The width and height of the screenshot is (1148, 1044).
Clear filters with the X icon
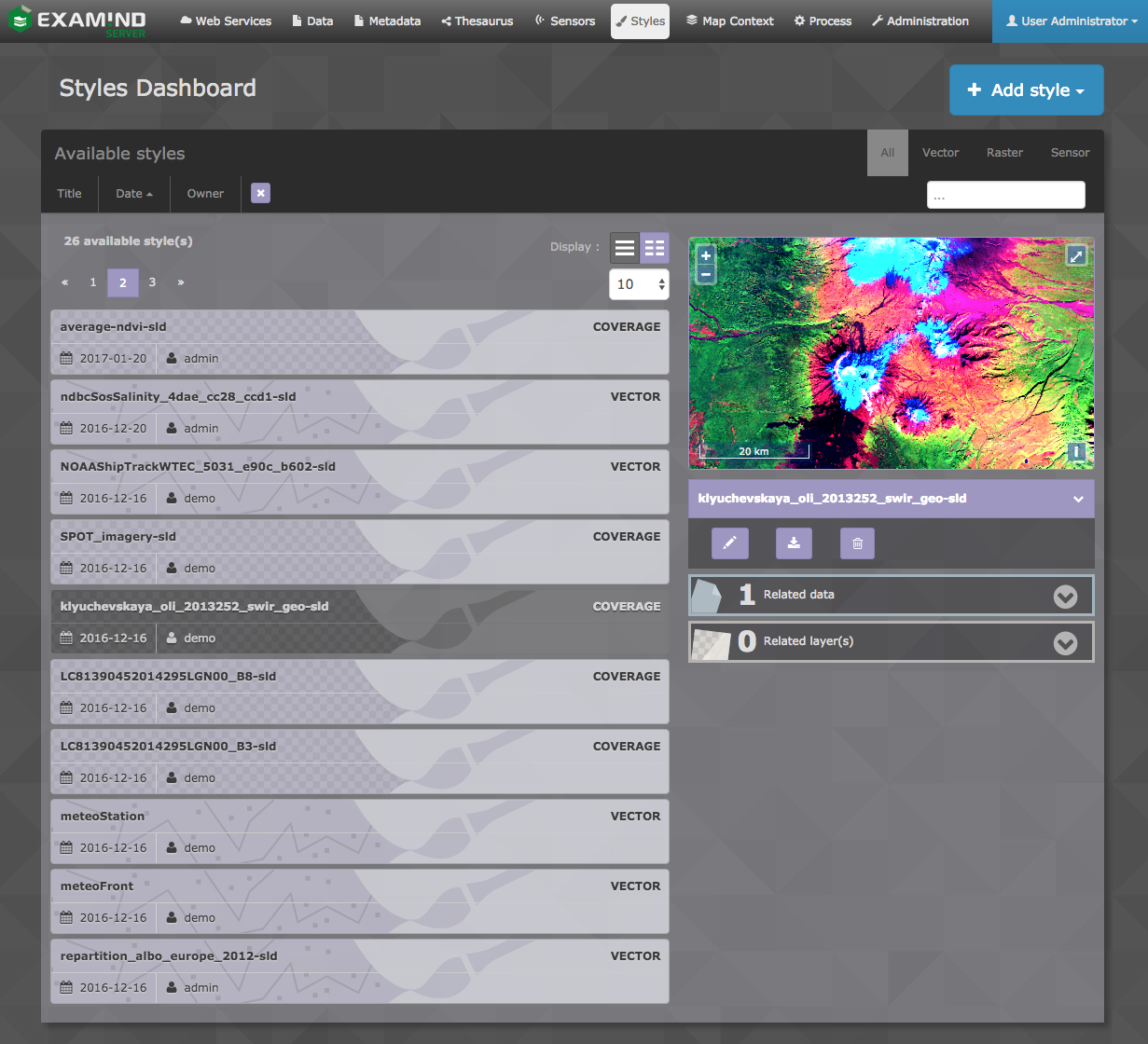pos(261,193)
